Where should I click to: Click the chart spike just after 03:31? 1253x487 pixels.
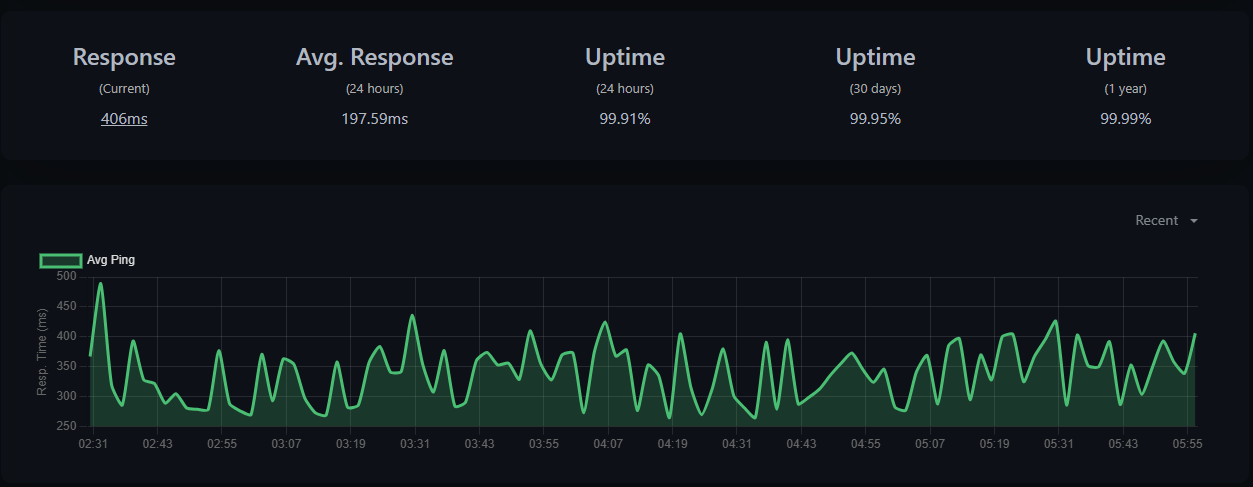[412, 316]
